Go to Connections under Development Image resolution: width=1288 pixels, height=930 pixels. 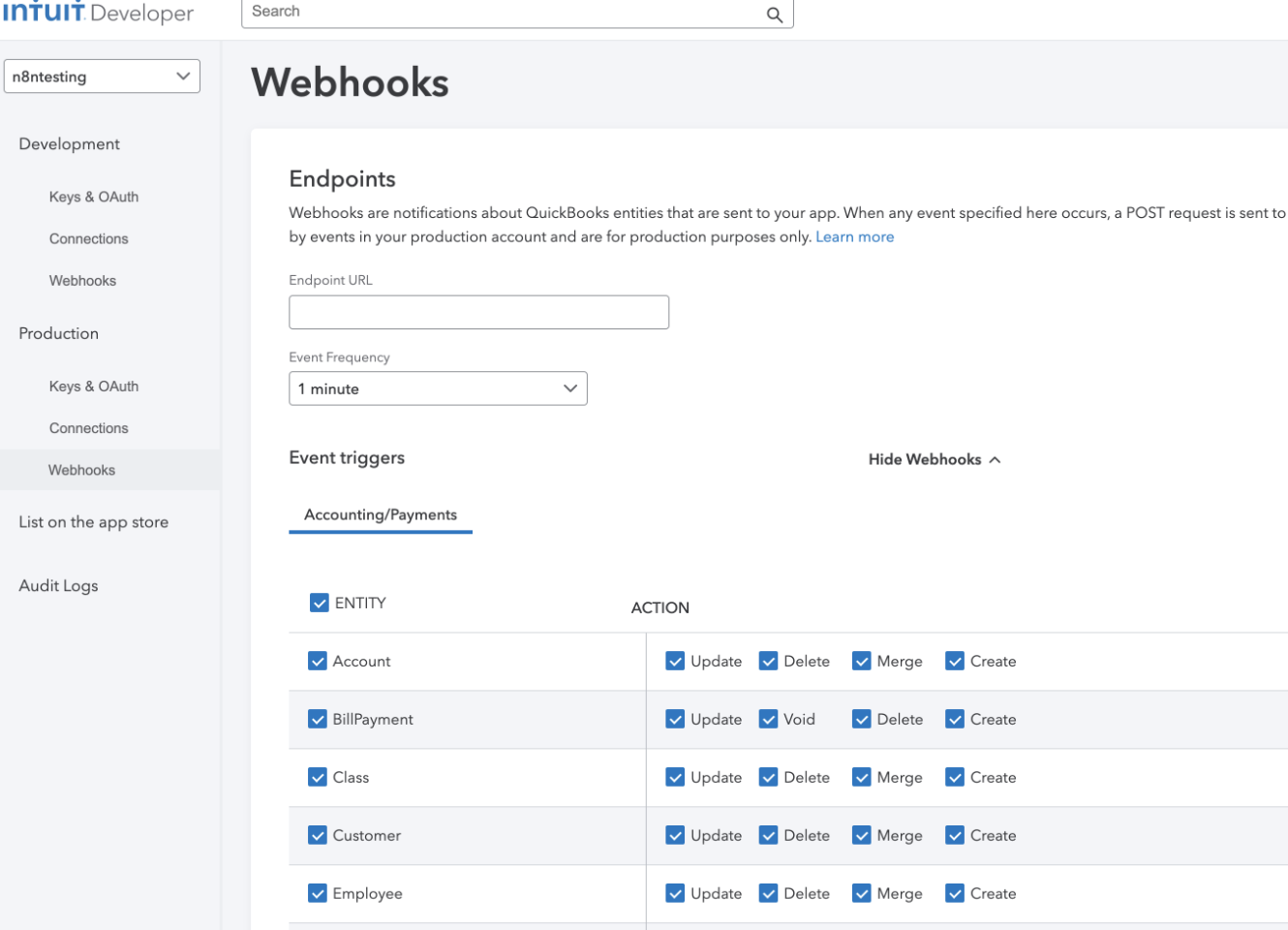coord(88,238)
